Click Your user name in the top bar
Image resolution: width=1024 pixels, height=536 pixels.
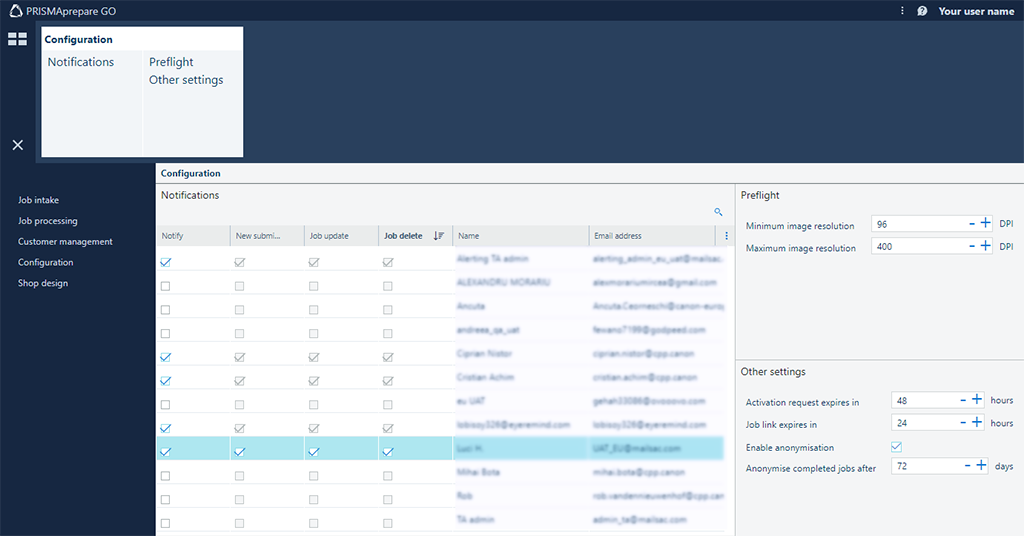(x=976, y=11)
